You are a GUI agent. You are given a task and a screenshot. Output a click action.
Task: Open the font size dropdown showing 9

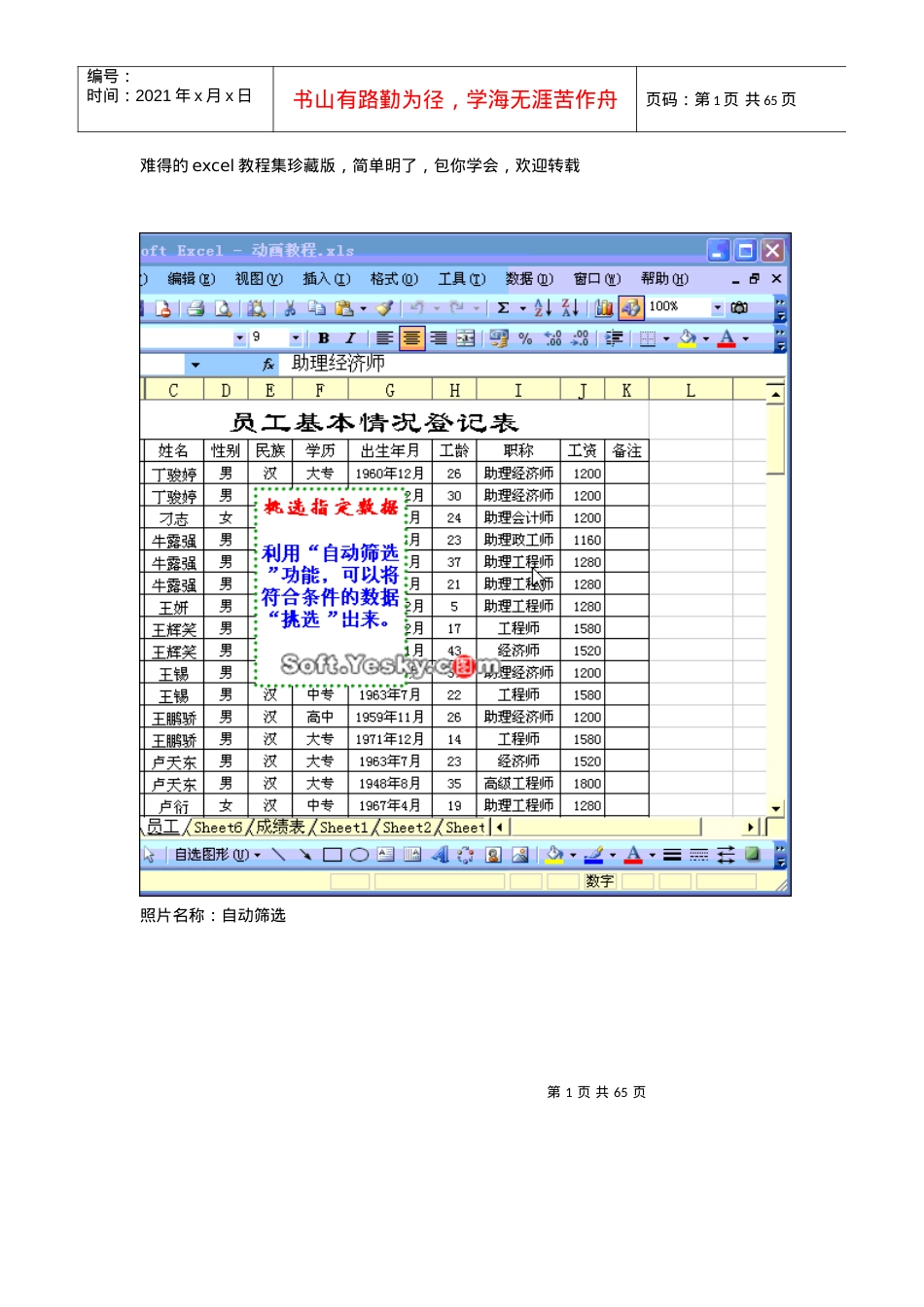point(296,338)
